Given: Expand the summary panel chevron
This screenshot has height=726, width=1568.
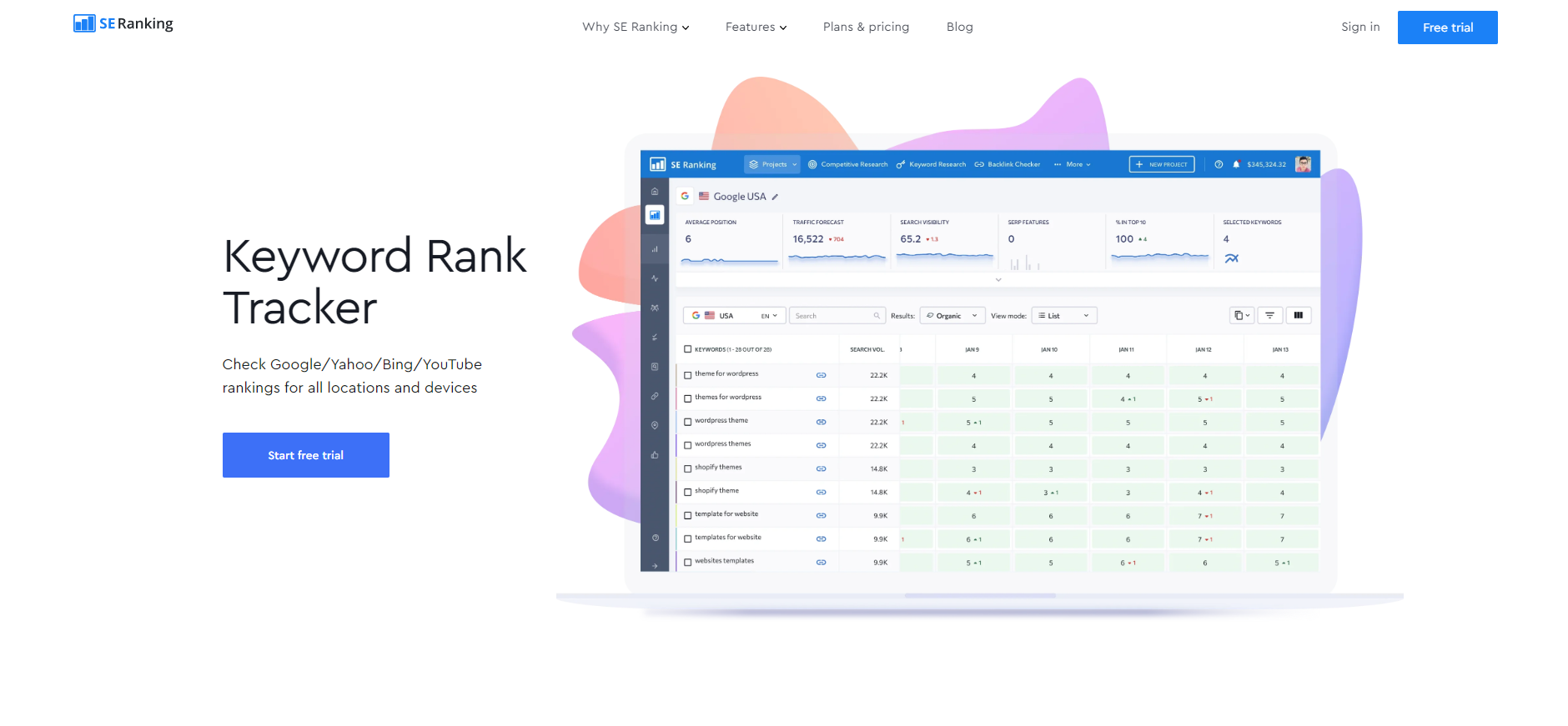Looking at the screenshot, I should (x=998, y=280).
